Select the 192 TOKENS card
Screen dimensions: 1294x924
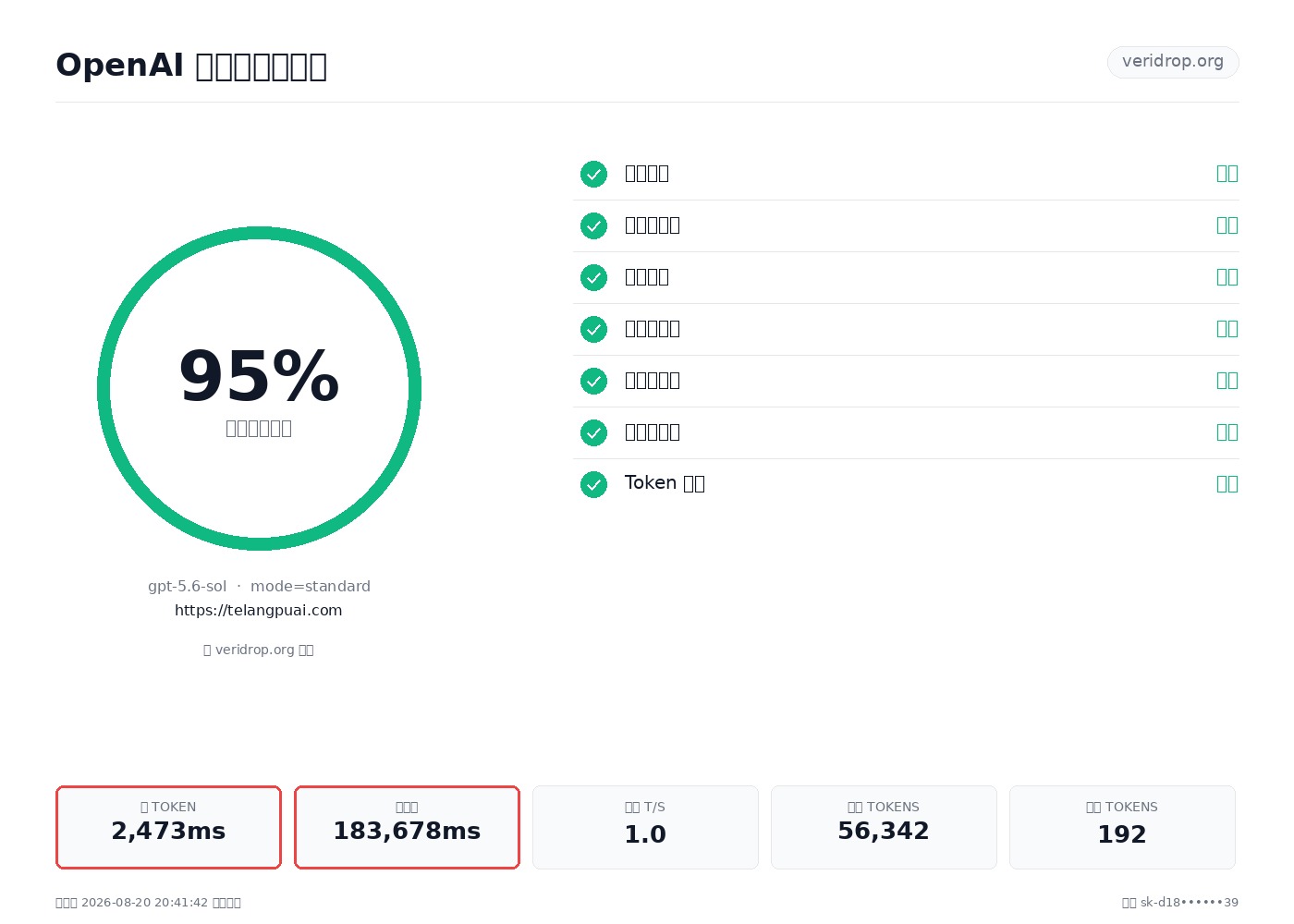[1122, 827]
